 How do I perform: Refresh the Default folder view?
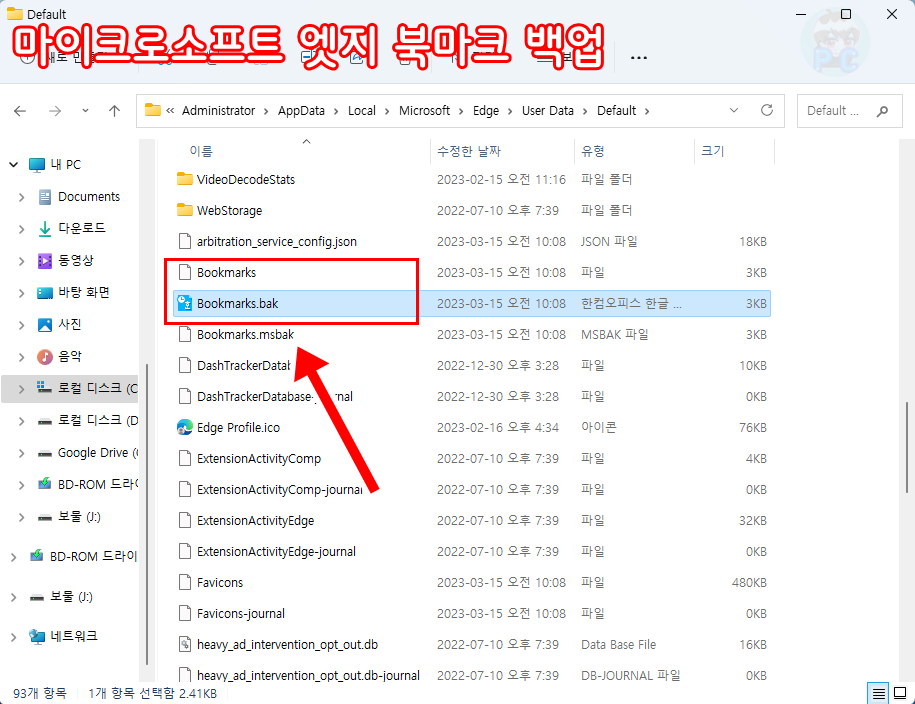pyautogui.click(x=767, y=110)
